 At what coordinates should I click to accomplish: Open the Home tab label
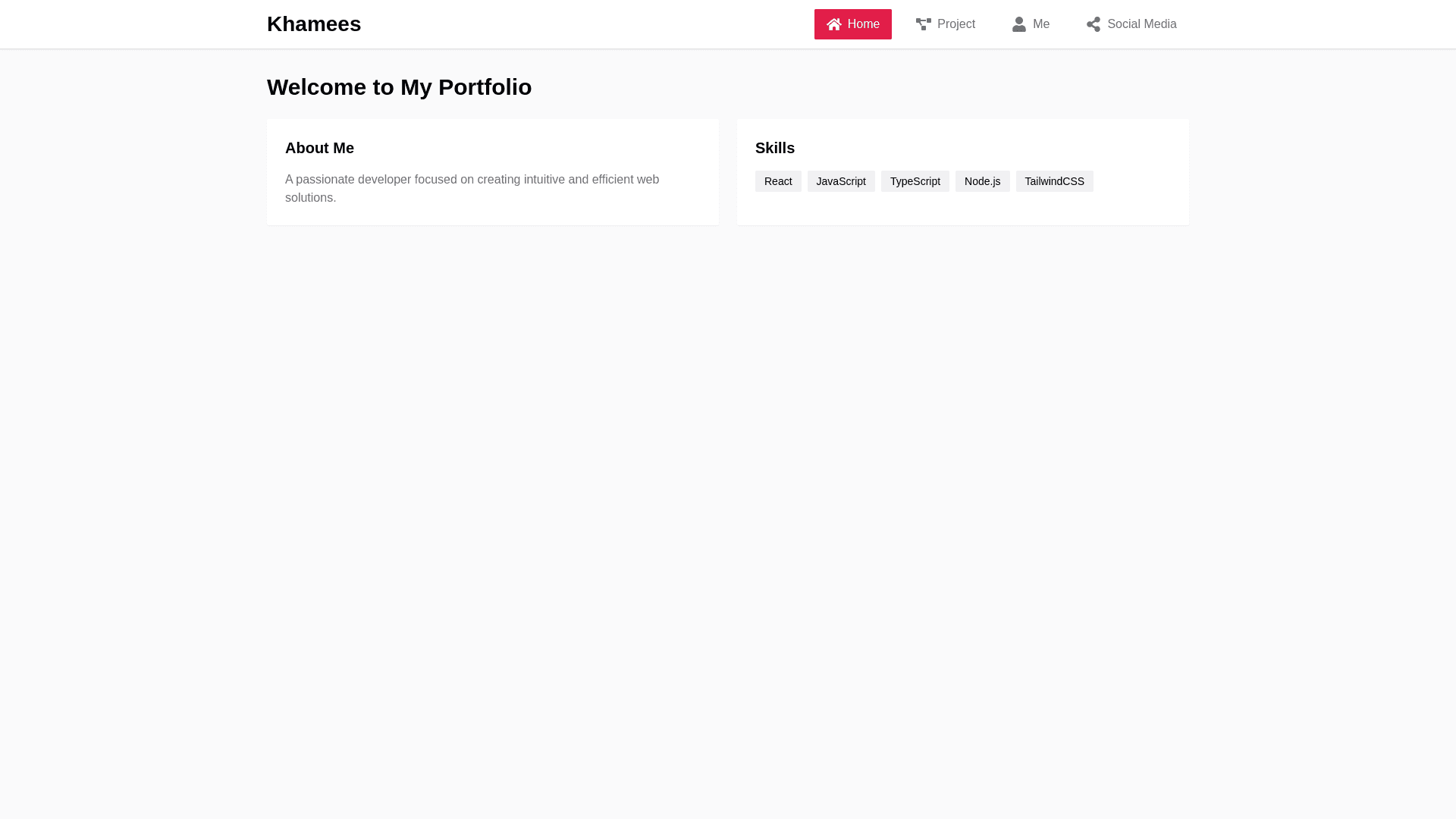864,24
